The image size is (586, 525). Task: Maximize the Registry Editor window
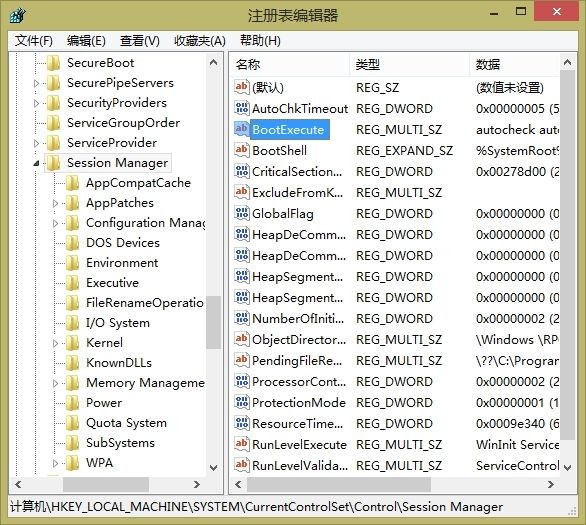(x=521, y=11)
